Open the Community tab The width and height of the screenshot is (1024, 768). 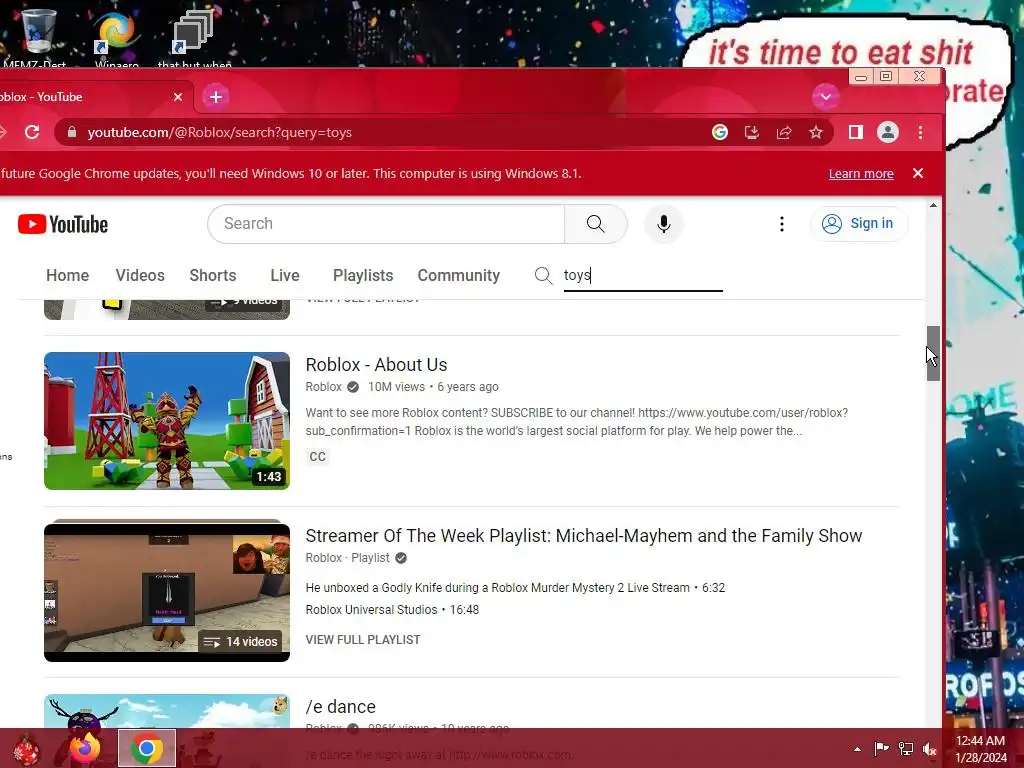click(458, 276)
